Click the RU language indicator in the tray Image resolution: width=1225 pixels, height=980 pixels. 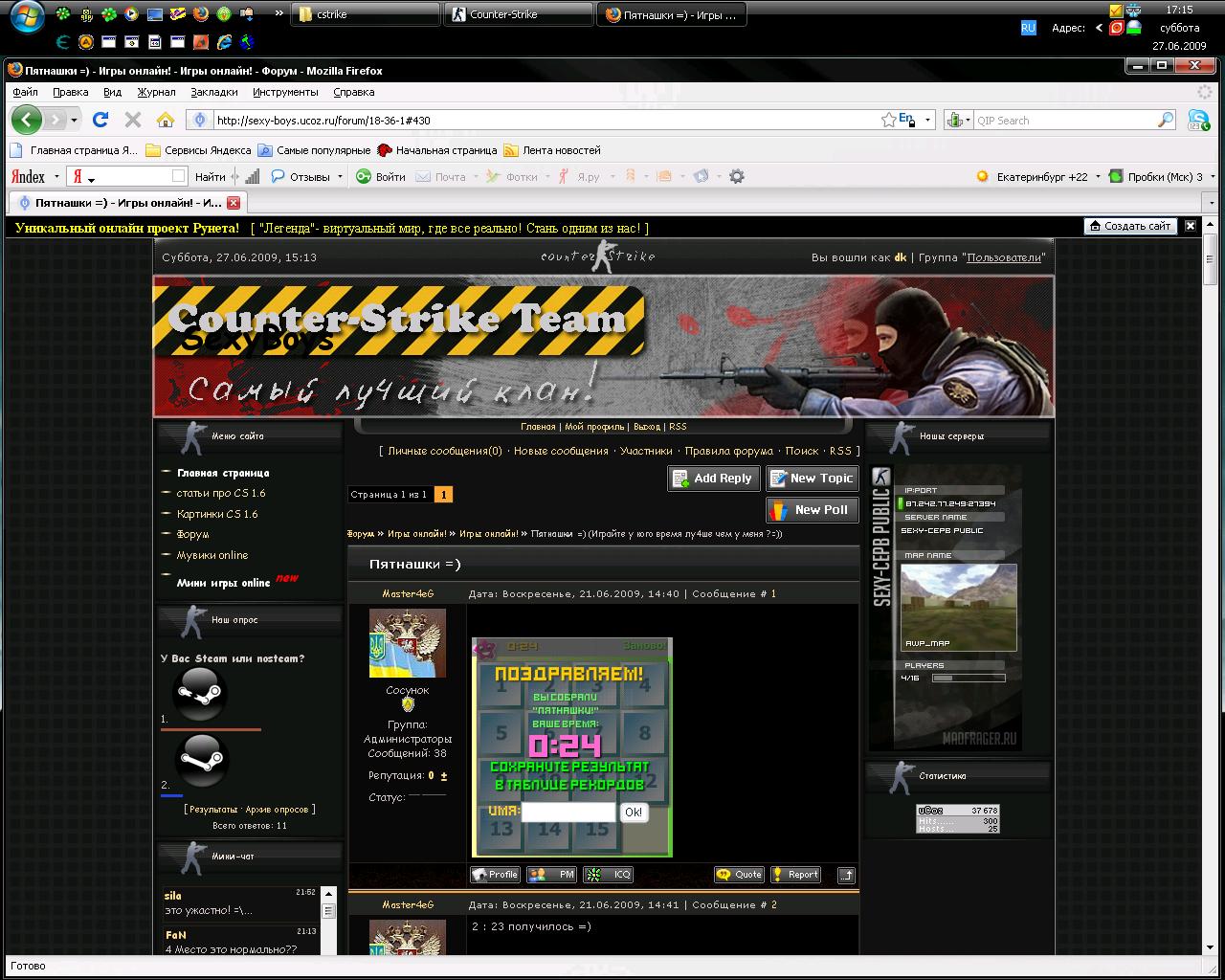tap(1028, 28)
